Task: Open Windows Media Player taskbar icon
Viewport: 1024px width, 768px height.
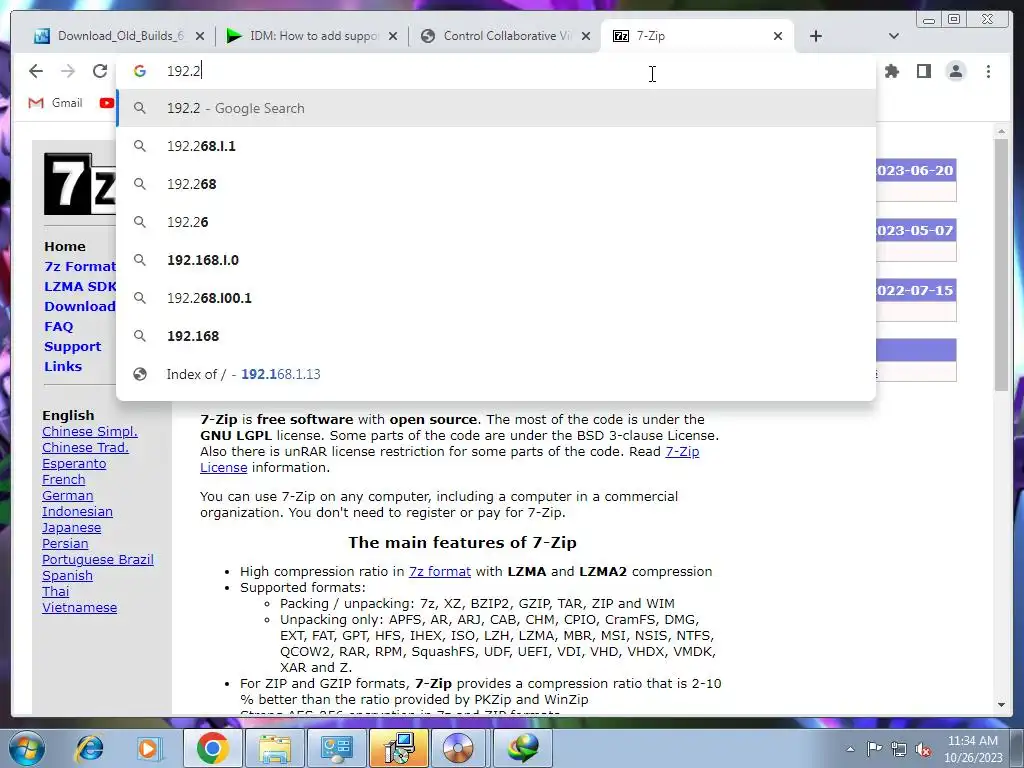Action: (148, 748)
